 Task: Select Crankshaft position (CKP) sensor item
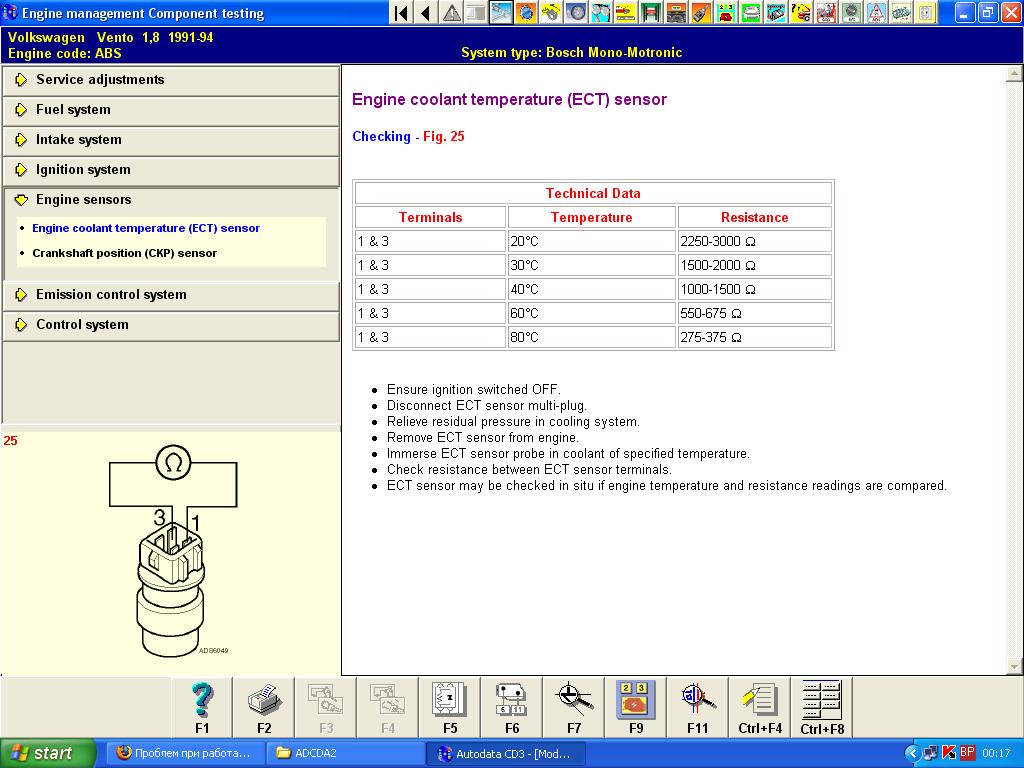point(124,253)
